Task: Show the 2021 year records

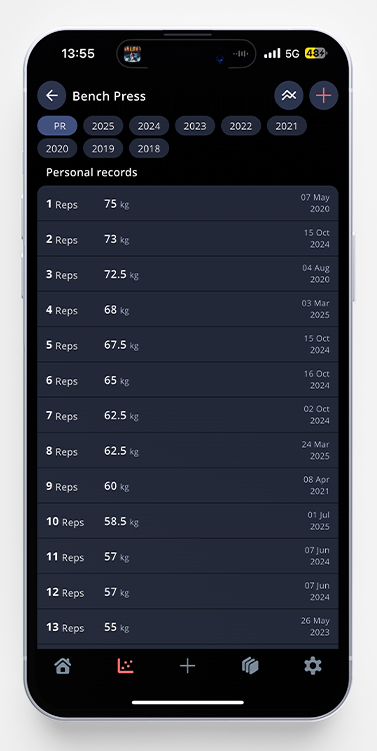Action: [286, 126]
